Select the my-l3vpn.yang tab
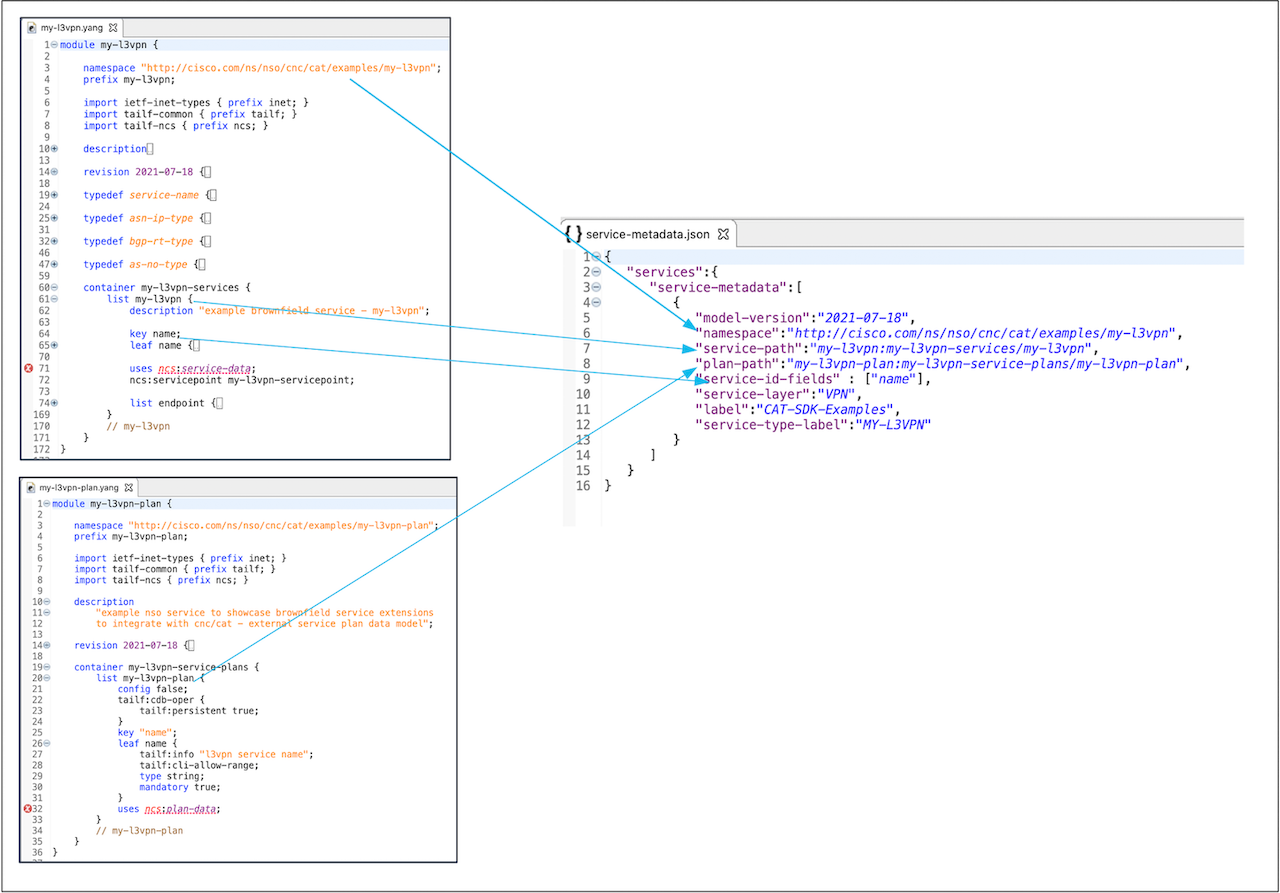The height and width of the screenshot is (893, 1280). [73, 28]
